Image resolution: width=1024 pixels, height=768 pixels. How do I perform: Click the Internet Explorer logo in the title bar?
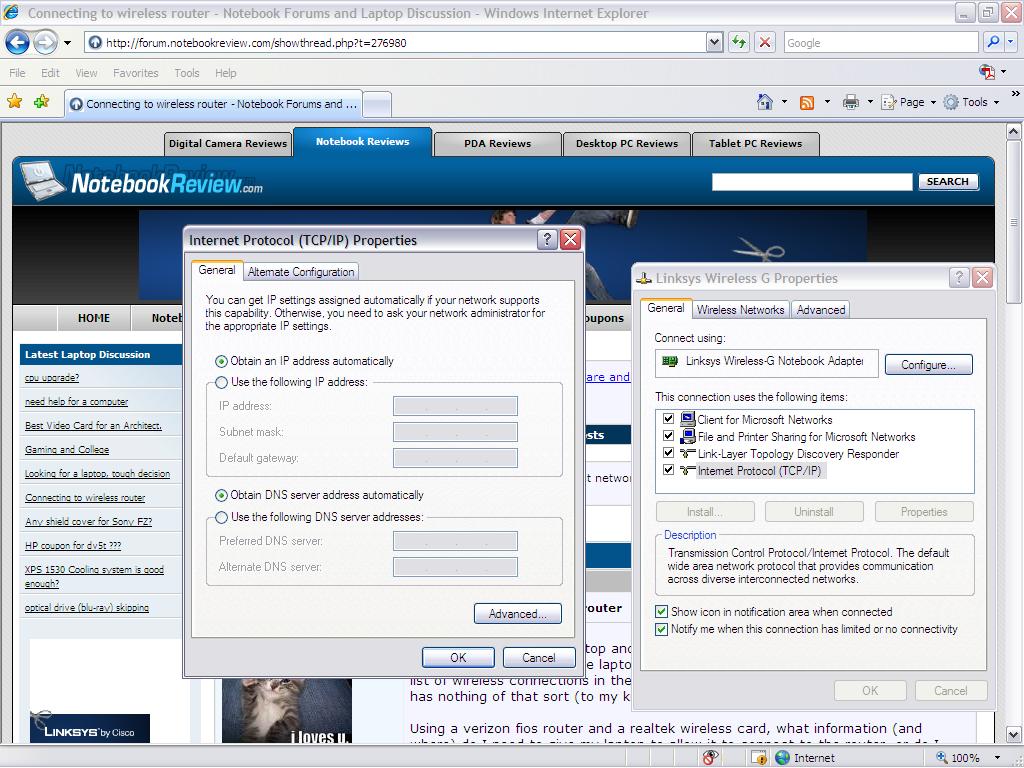(11, 12)
